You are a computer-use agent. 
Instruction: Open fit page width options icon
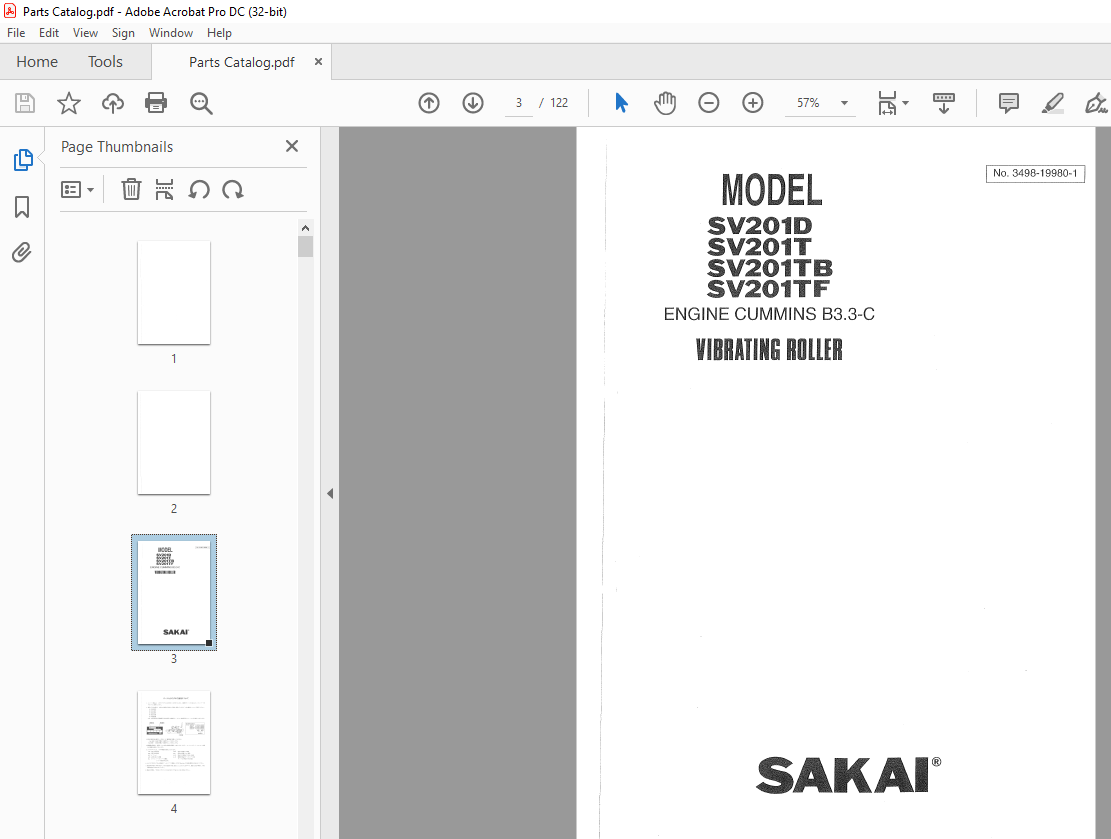click(x=887, y=103)
